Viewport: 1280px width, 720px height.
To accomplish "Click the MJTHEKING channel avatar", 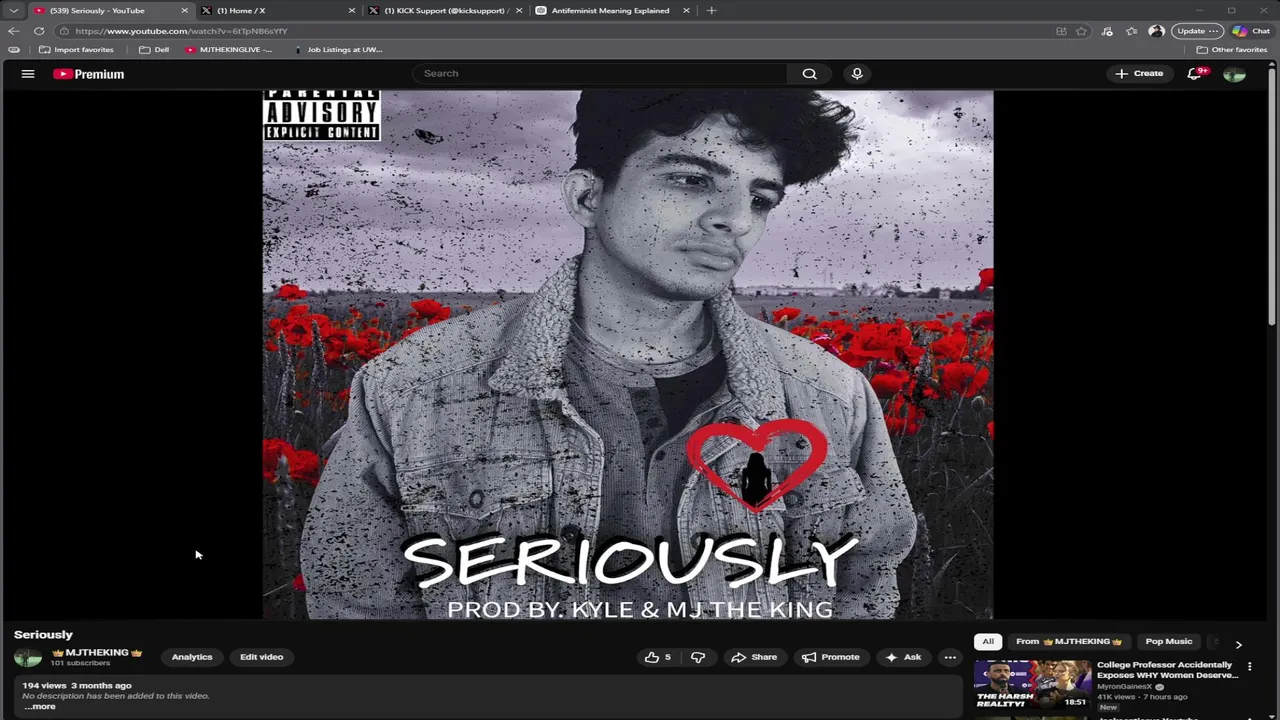I will pyautogui.click(x=28, y=657).
